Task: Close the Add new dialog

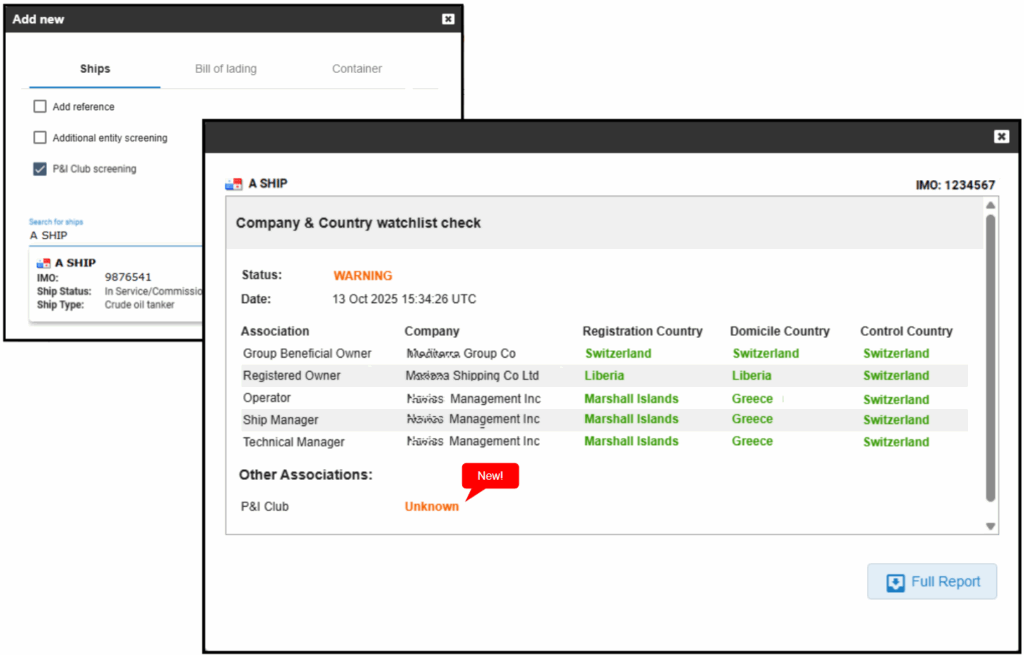Action: click(x=447, y=19)
